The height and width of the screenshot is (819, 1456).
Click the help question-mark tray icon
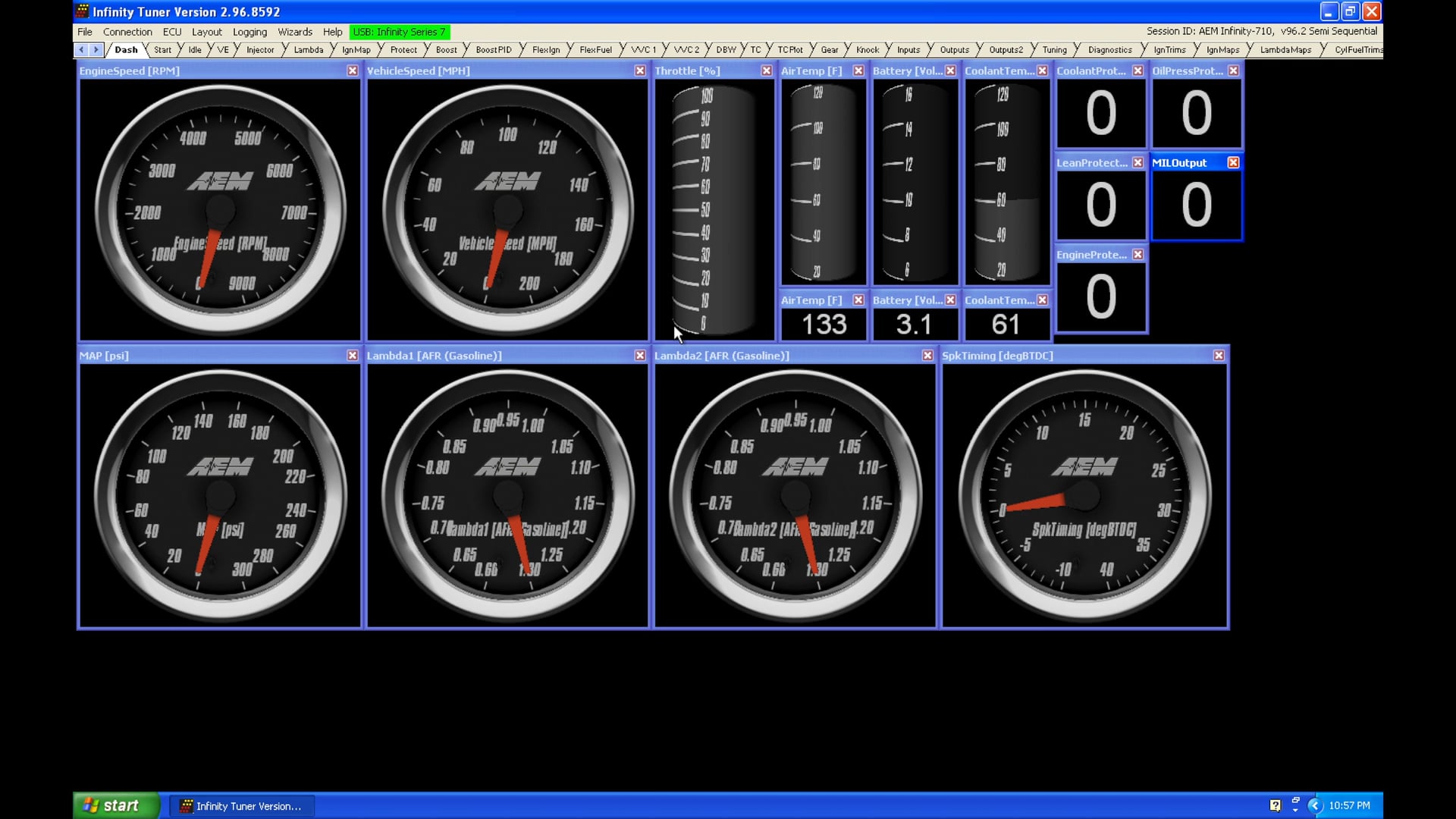(x=1276, y=805)
